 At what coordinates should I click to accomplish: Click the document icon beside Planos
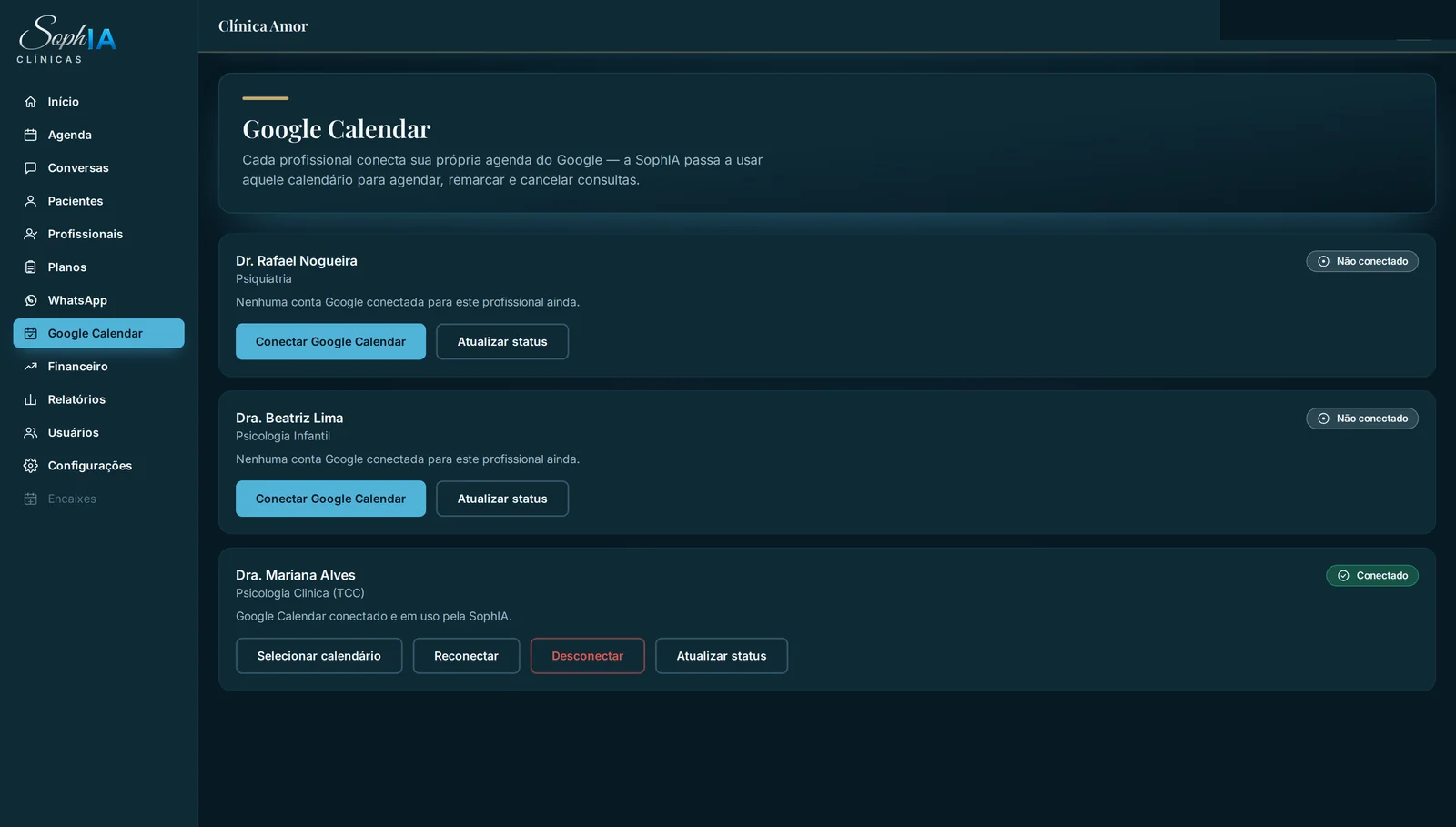point(31,267)
